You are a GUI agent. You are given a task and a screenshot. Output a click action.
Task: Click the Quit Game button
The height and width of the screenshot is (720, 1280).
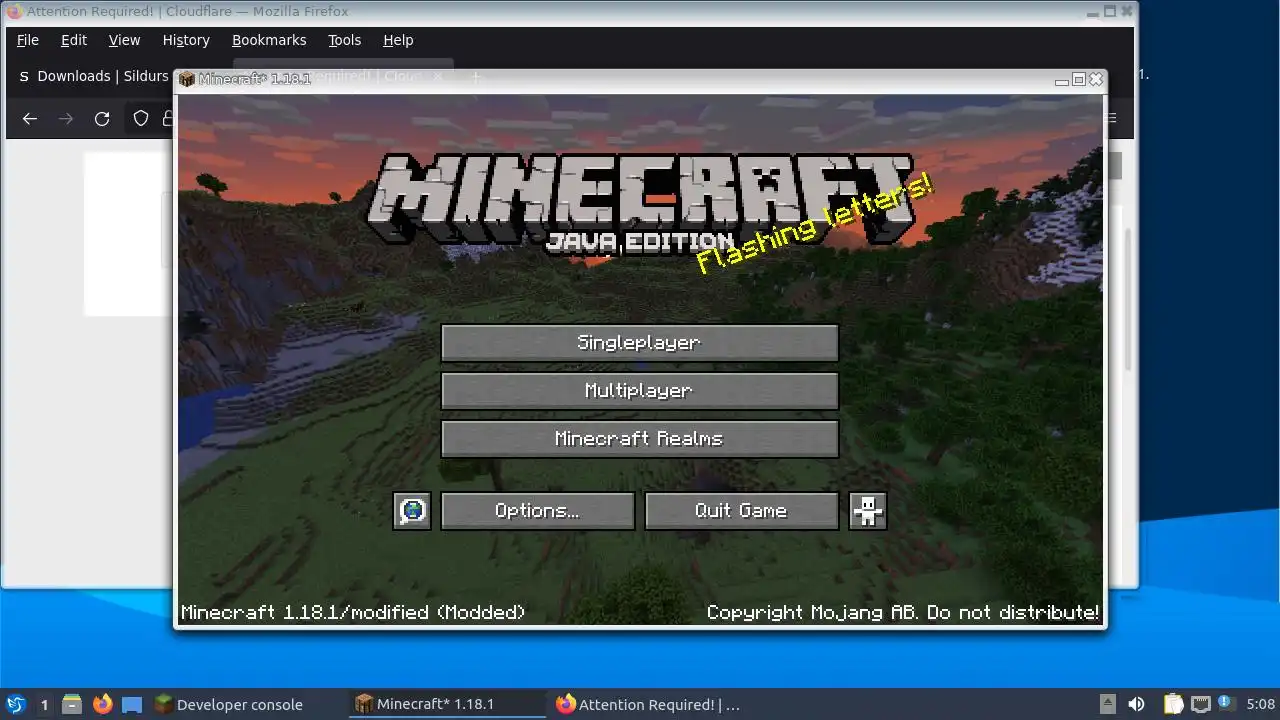pos(741,510)
